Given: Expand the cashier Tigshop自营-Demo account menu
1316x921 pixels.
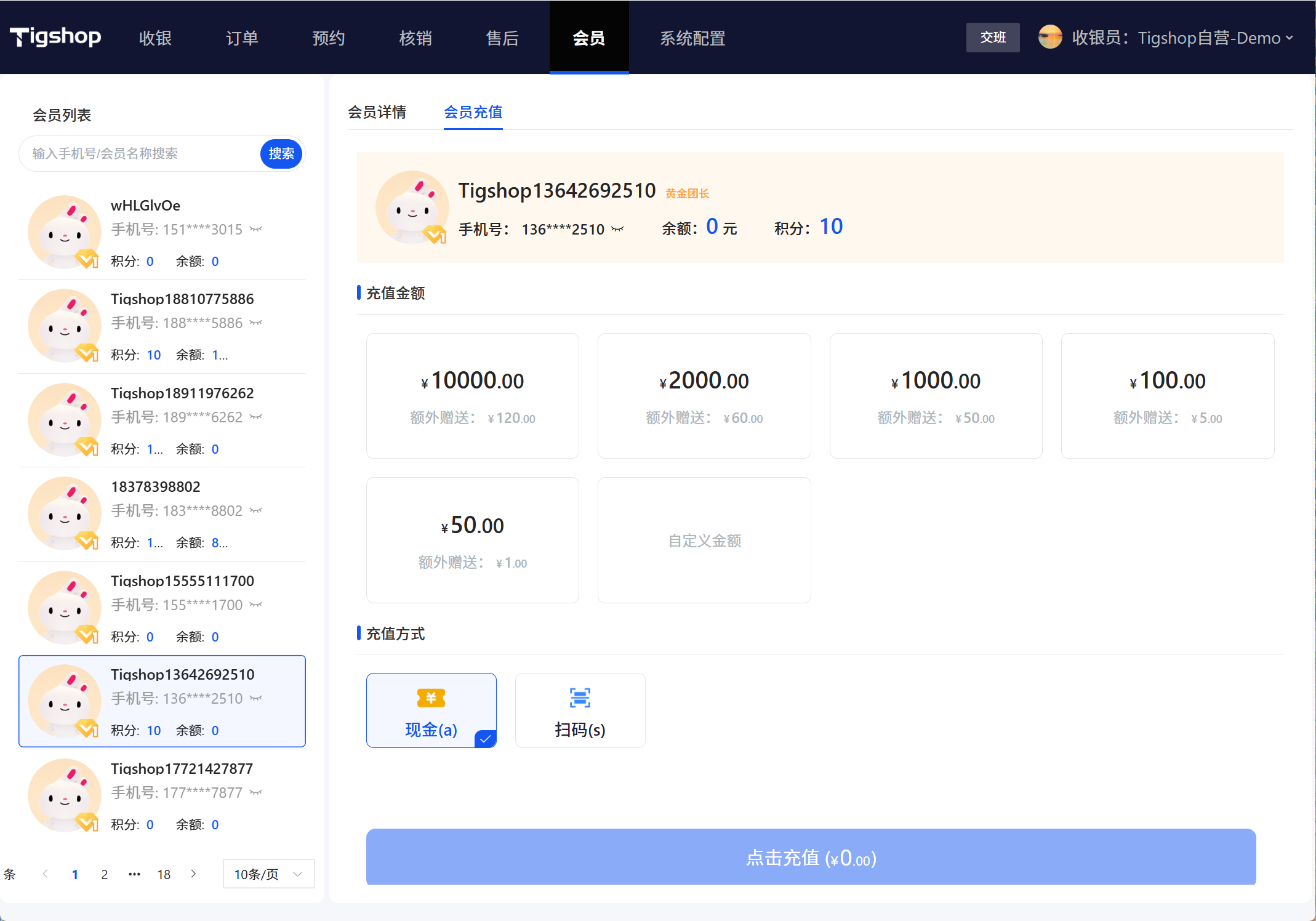Looking at the screenshot, I should [x=1182, y=38].
